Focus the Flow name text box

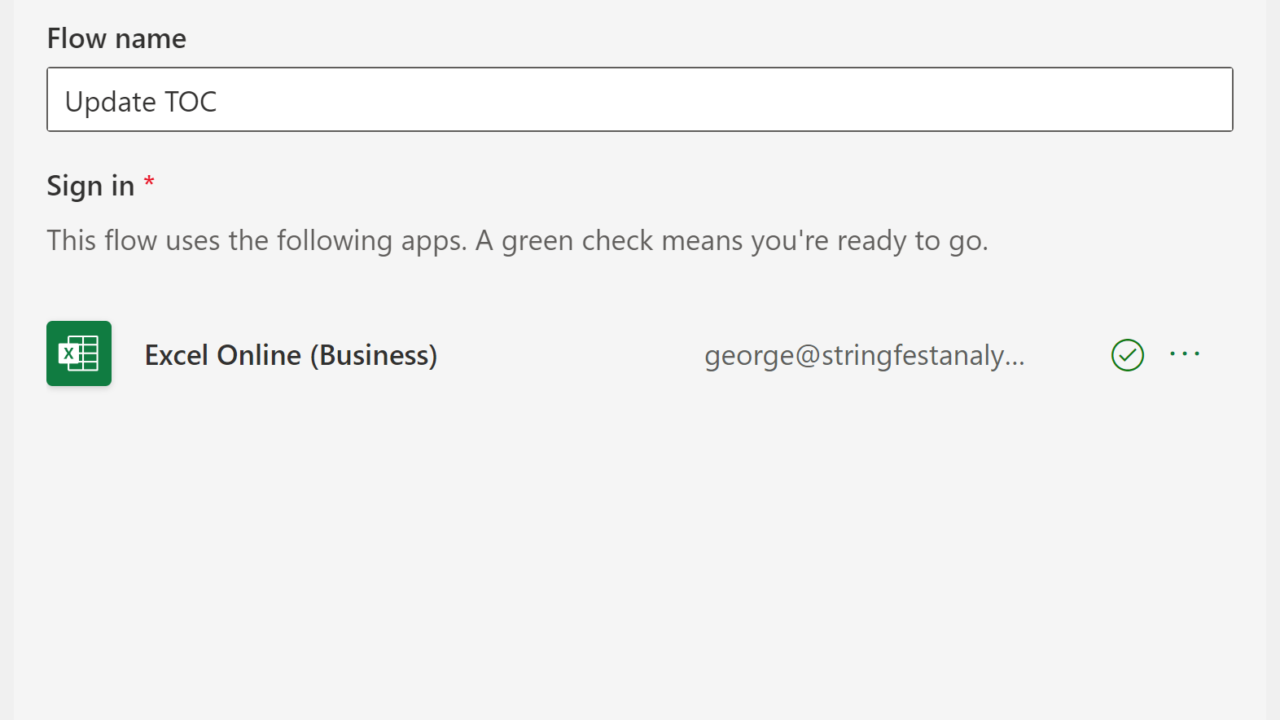640,100
